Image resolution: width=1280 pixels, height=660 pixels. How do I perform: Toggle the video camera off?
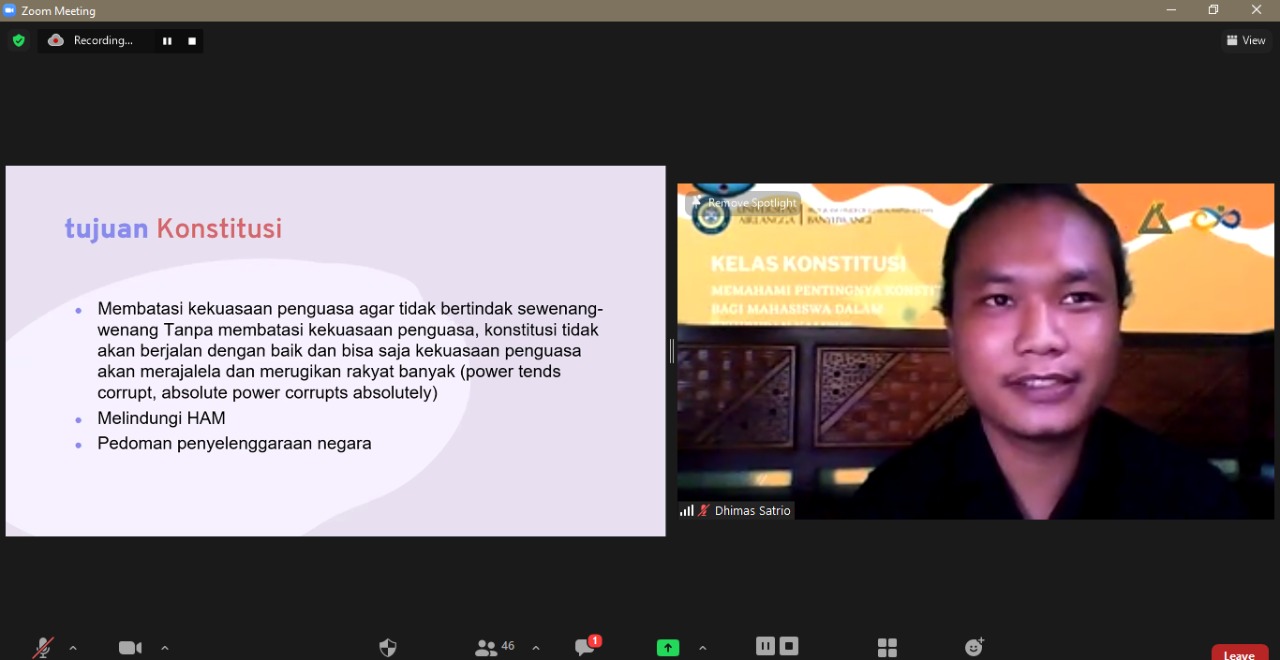click(x=130, y=648)
